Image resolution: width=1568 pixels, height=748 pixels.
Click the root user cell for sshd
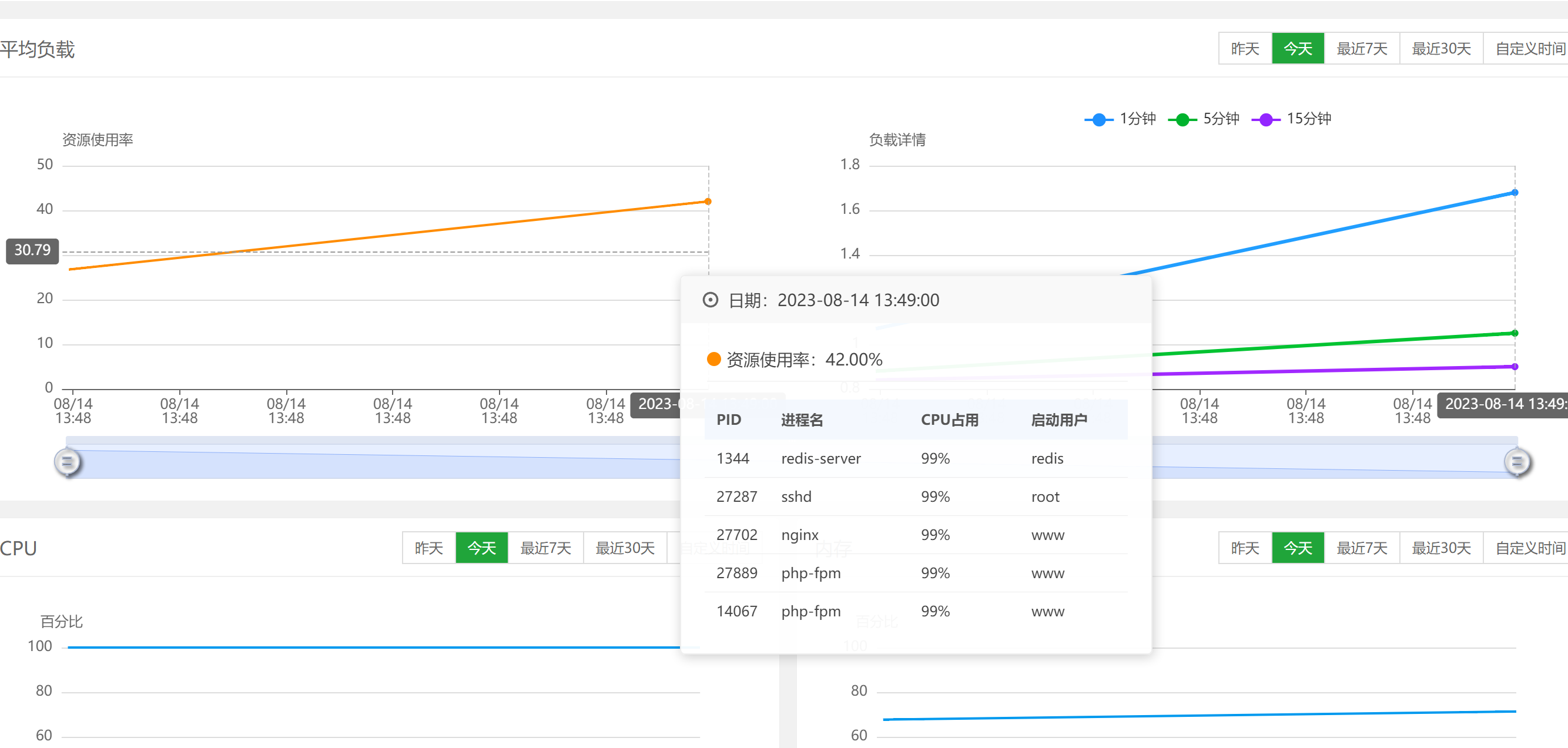click(x=1045, y=497)
